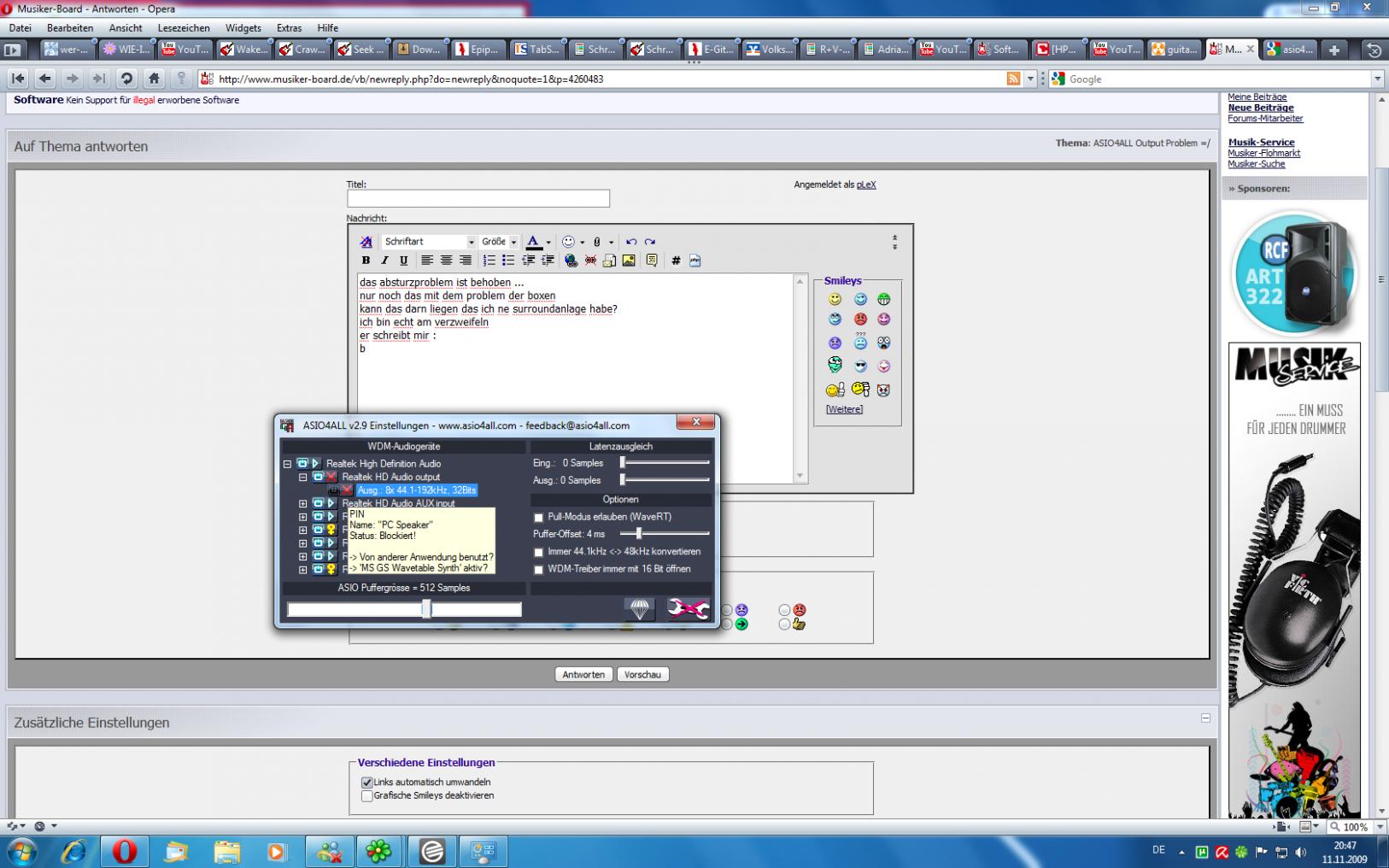
Task: Toggle bold formatting in message editor
Action: [366, 261]
